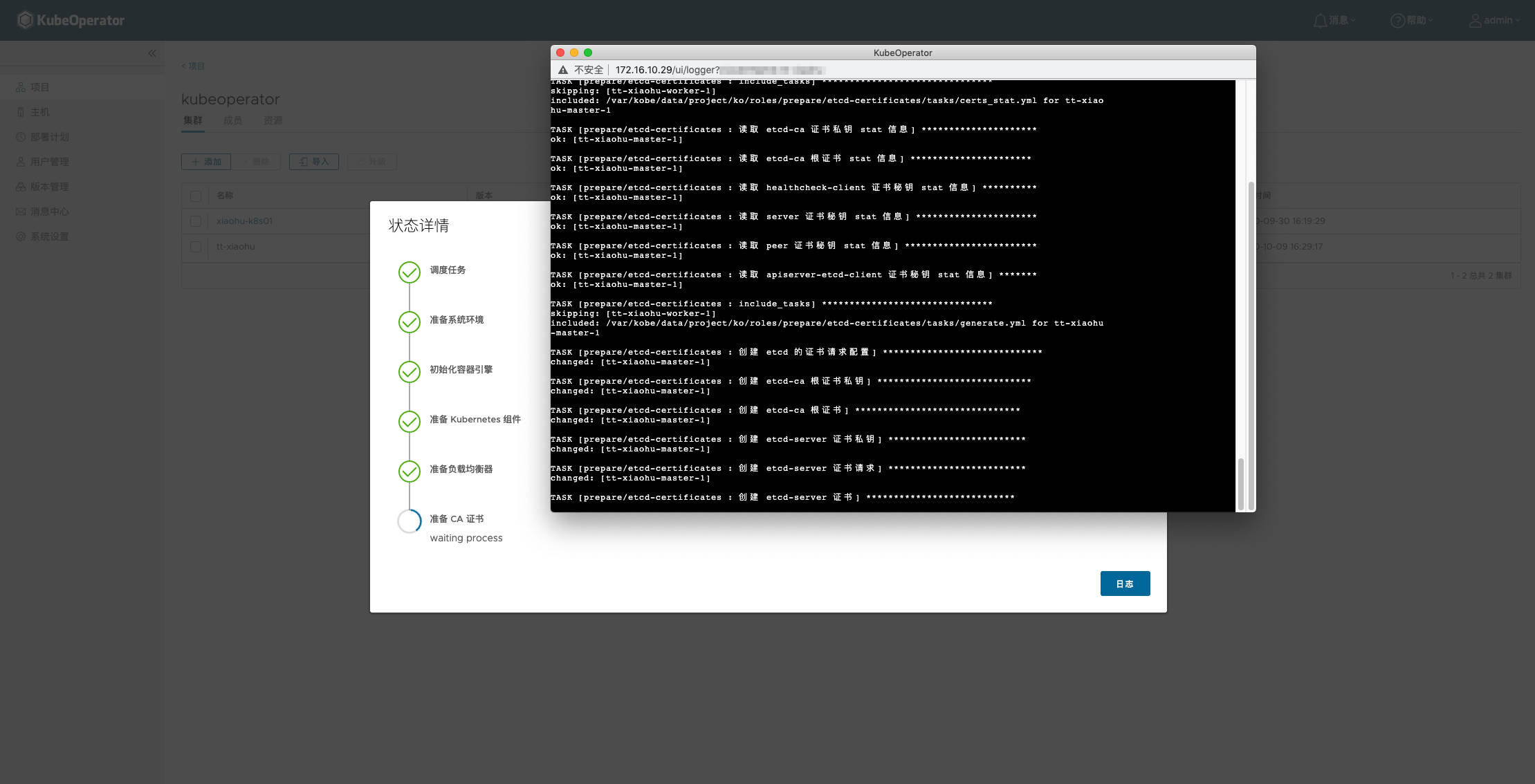
Task: Click the 调度任务 status icon
Action: [408, 271]
